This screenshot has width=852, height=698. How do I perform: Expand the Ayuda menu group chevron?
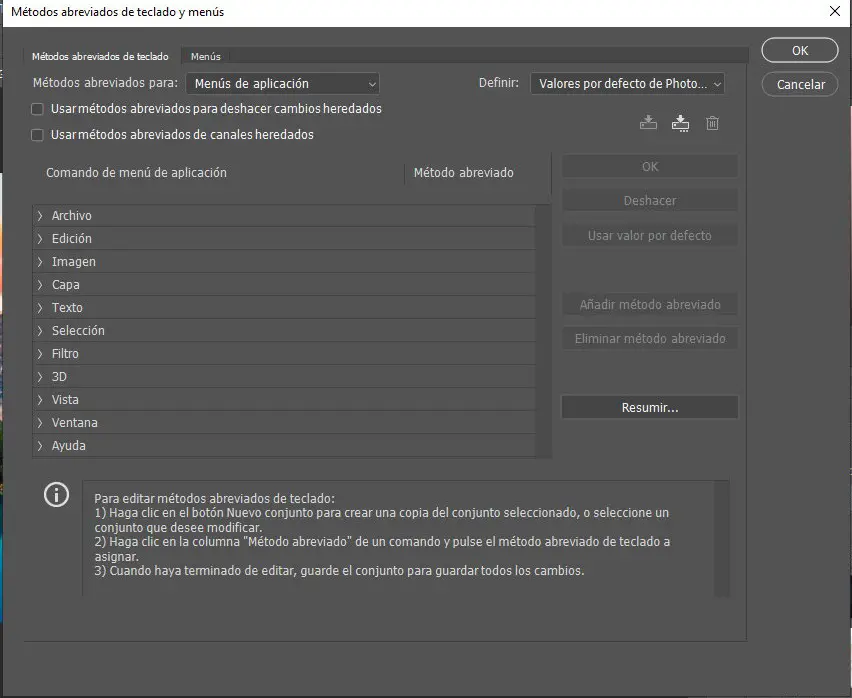pyautogui.click(x=40, y=445)
